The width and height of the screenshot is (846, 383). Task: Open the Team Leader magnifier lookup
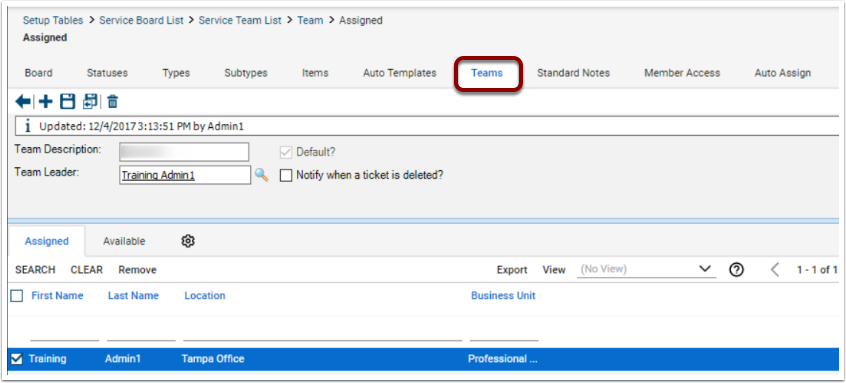pos(262,175)
